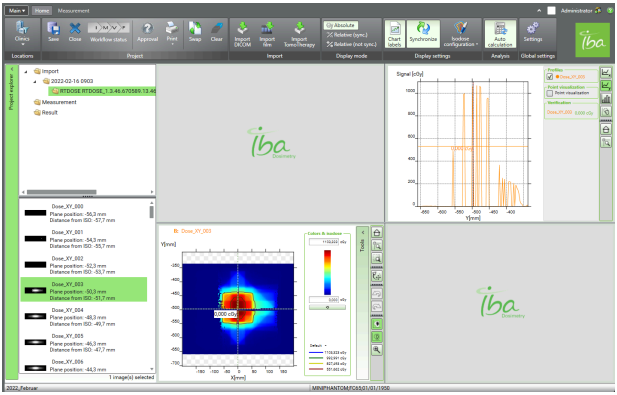This screenshot has height=395, width=617.
Task: Select the Measurement folder in tree
Action: pyautogui.click(x=55, y=102)
